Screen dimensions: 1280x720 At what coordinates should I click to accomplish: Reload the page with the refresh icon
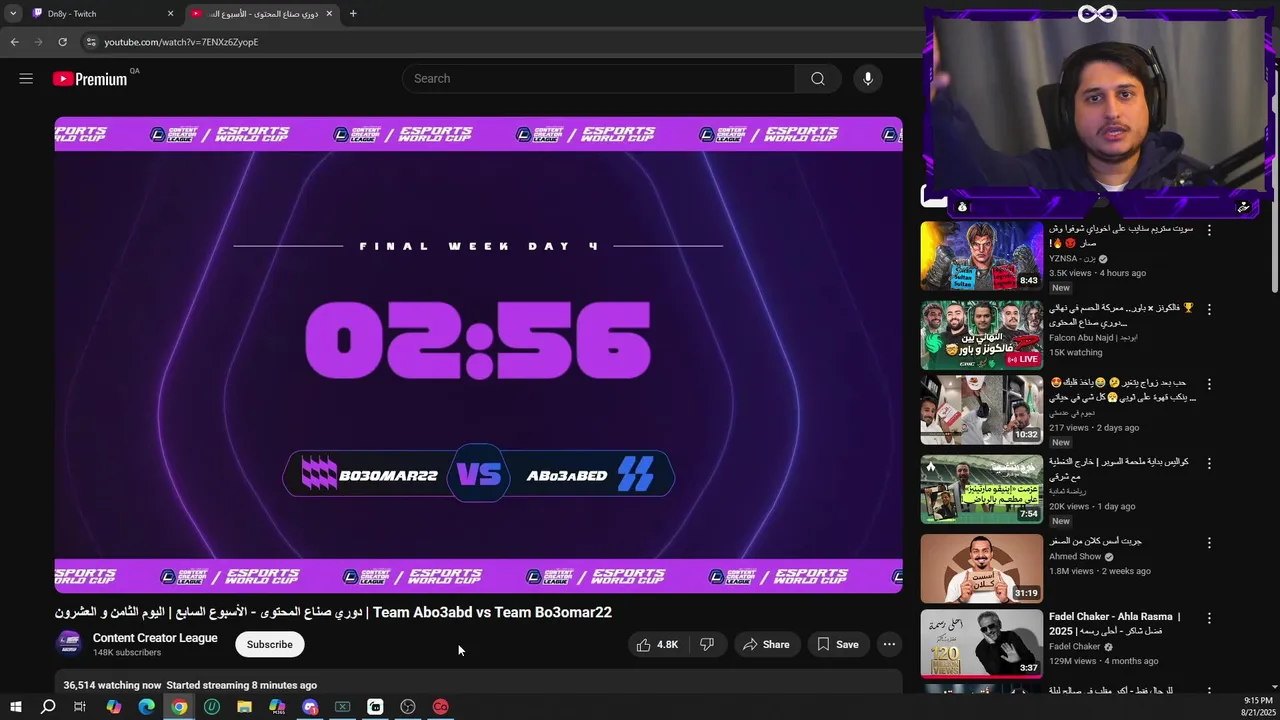(x=62, y=42)
